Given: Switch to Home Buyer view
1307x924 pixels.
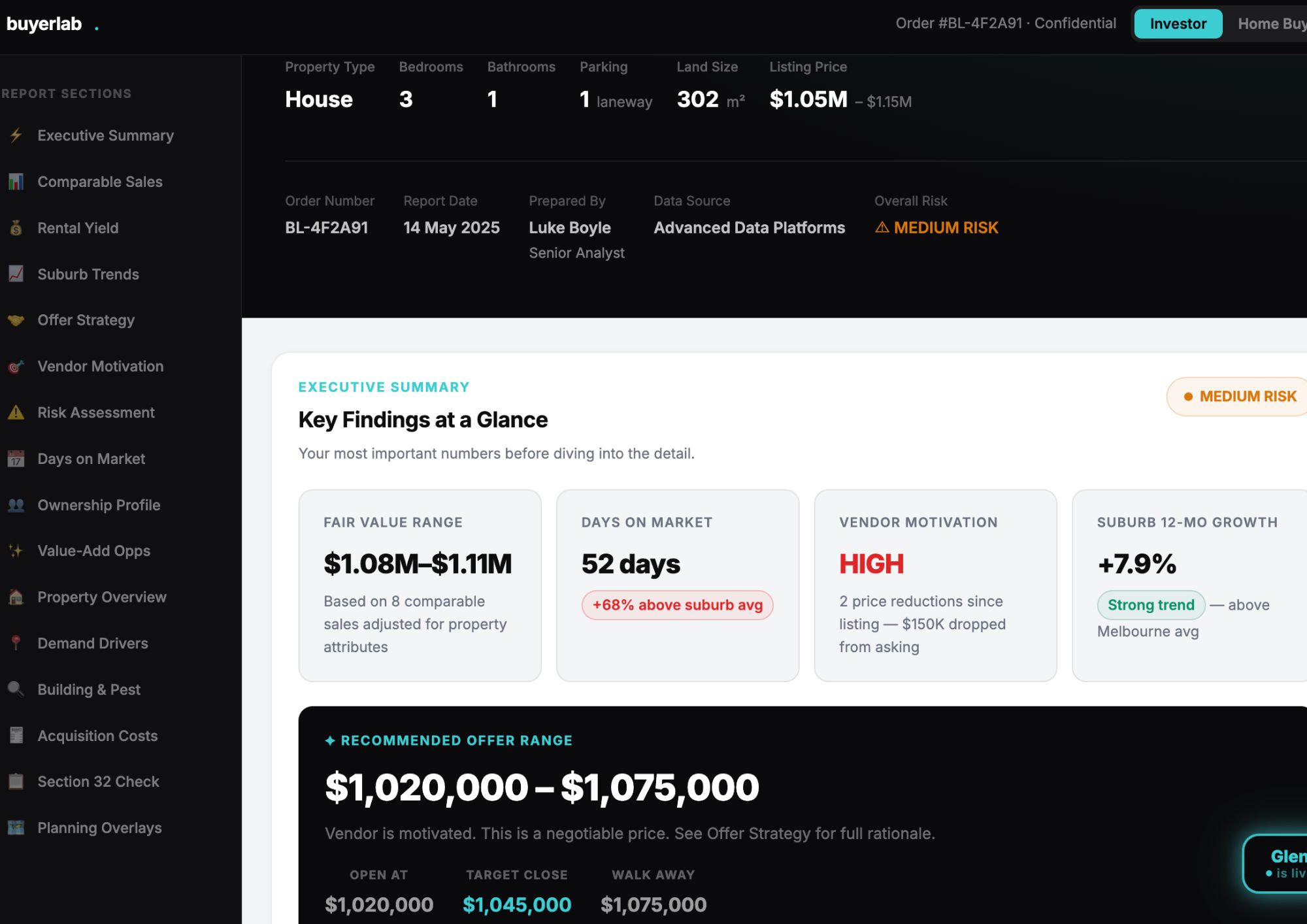Looking at the screenshot, I should coord(1272,24).
